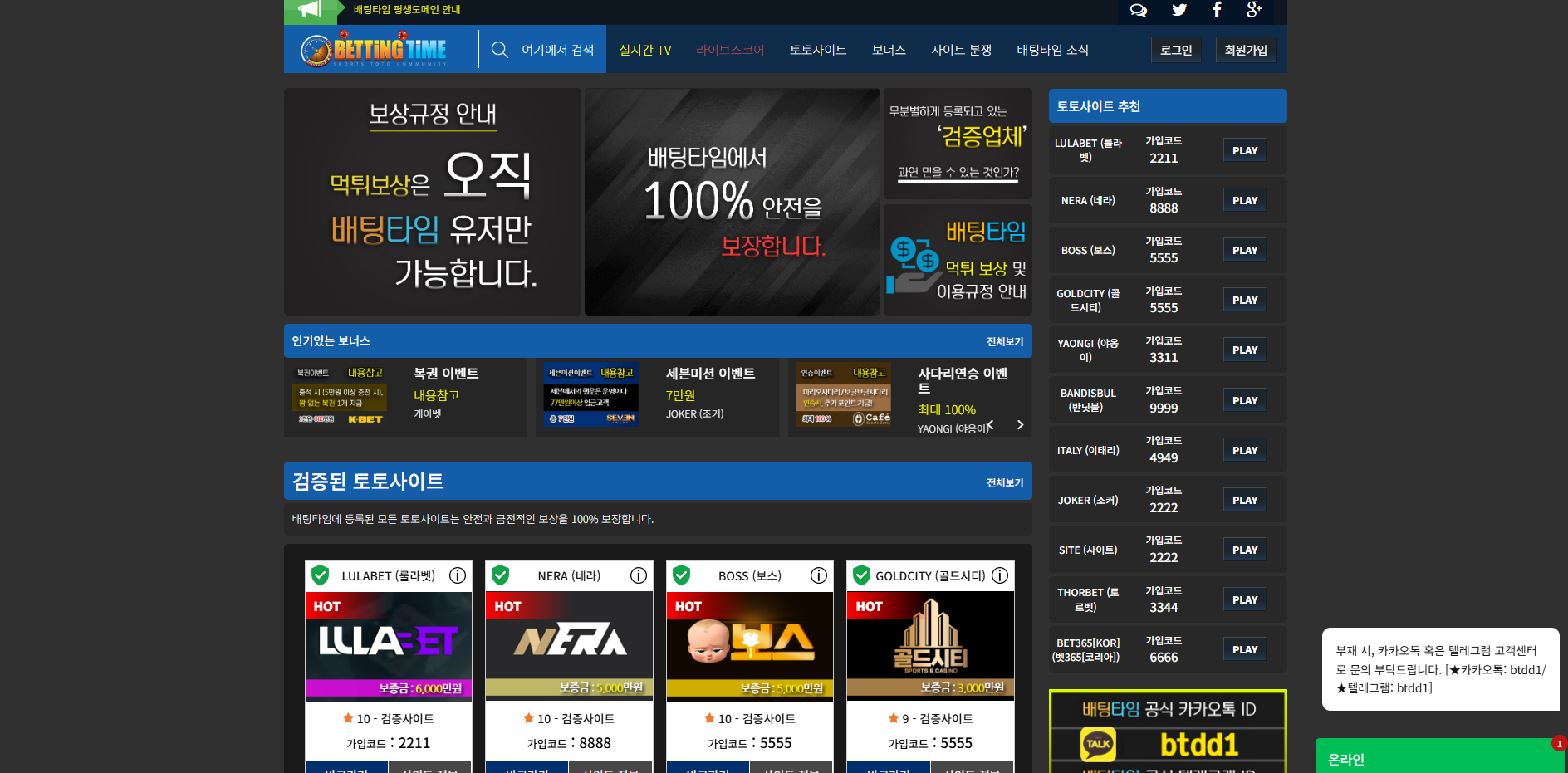This screenshot has height=773, width=1568.
Task: Expand 전체보기 in 검증된 토토사이트 header
Action: [1004, 482]
